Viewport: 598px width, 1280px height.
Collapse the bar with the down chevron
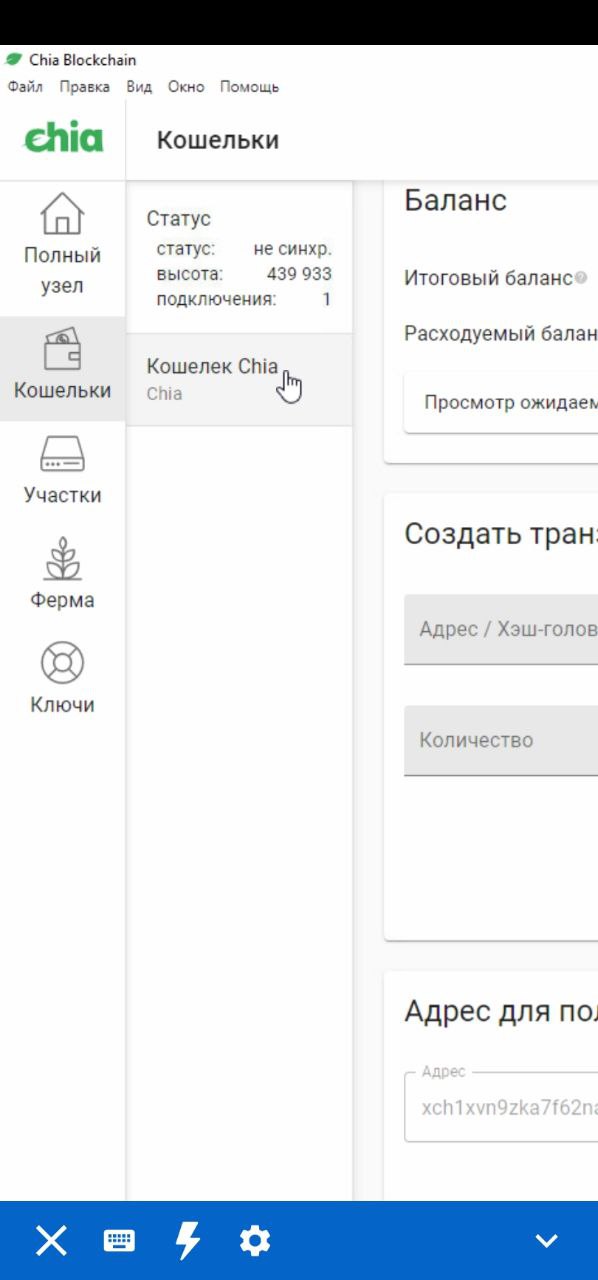pyautogui.click(x=546, y=1241)
